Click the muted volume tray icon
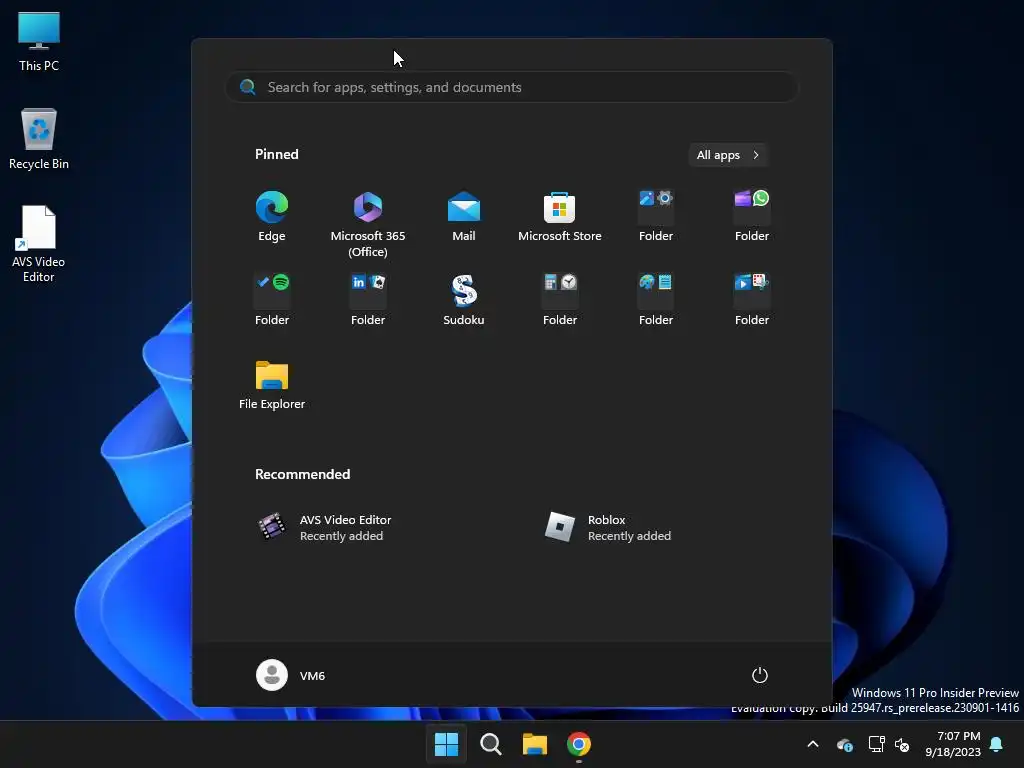This screenshot has height=768, width=1024. pos(902,744)
